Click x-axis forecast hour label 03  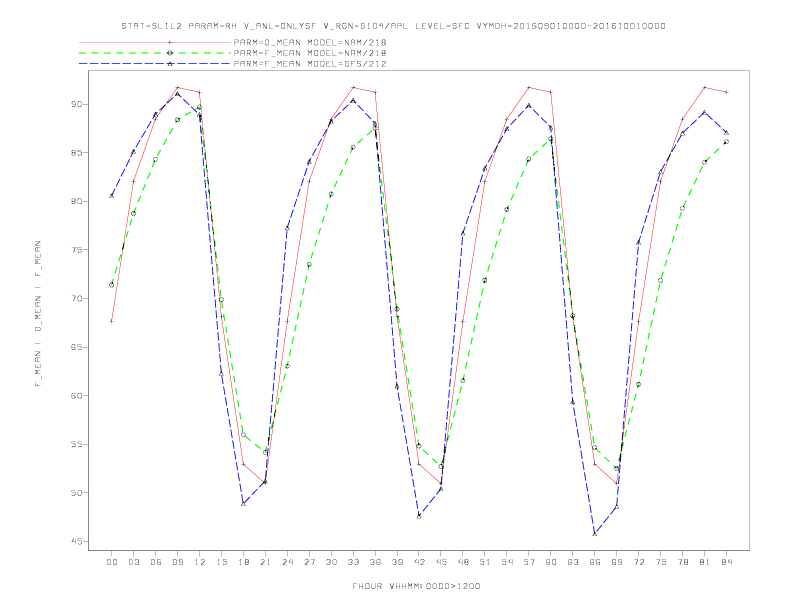pyautogui.click(x=133, y=562)
